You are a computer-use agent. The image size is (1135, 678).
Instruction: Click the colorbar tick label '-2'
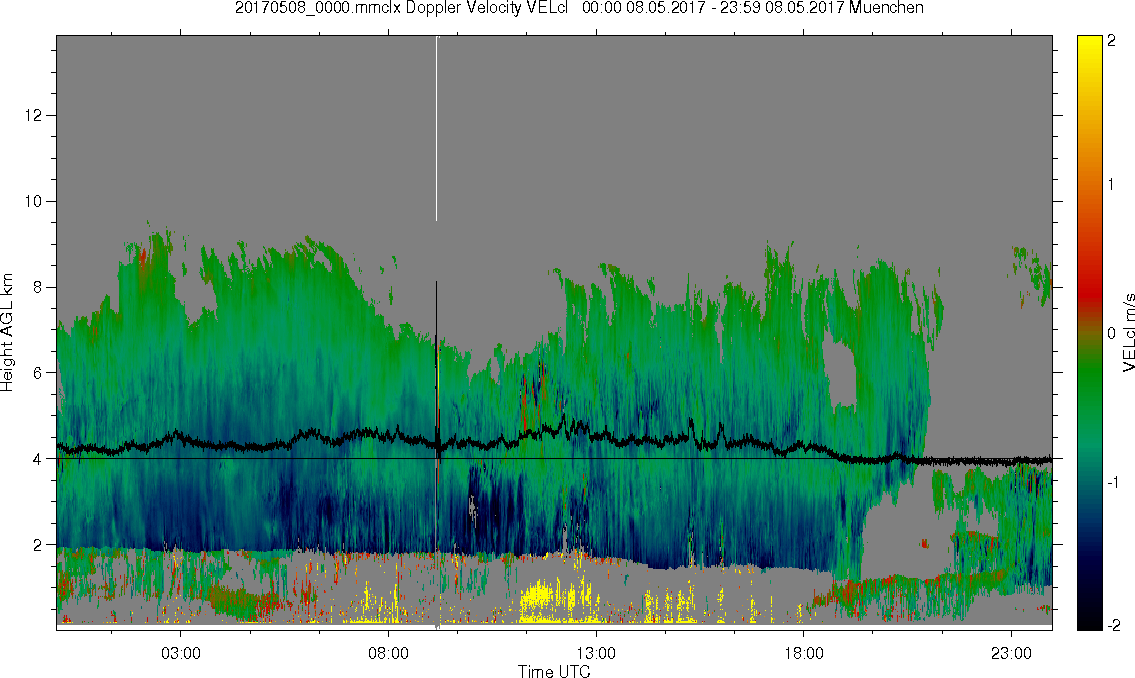(1112, 625)
